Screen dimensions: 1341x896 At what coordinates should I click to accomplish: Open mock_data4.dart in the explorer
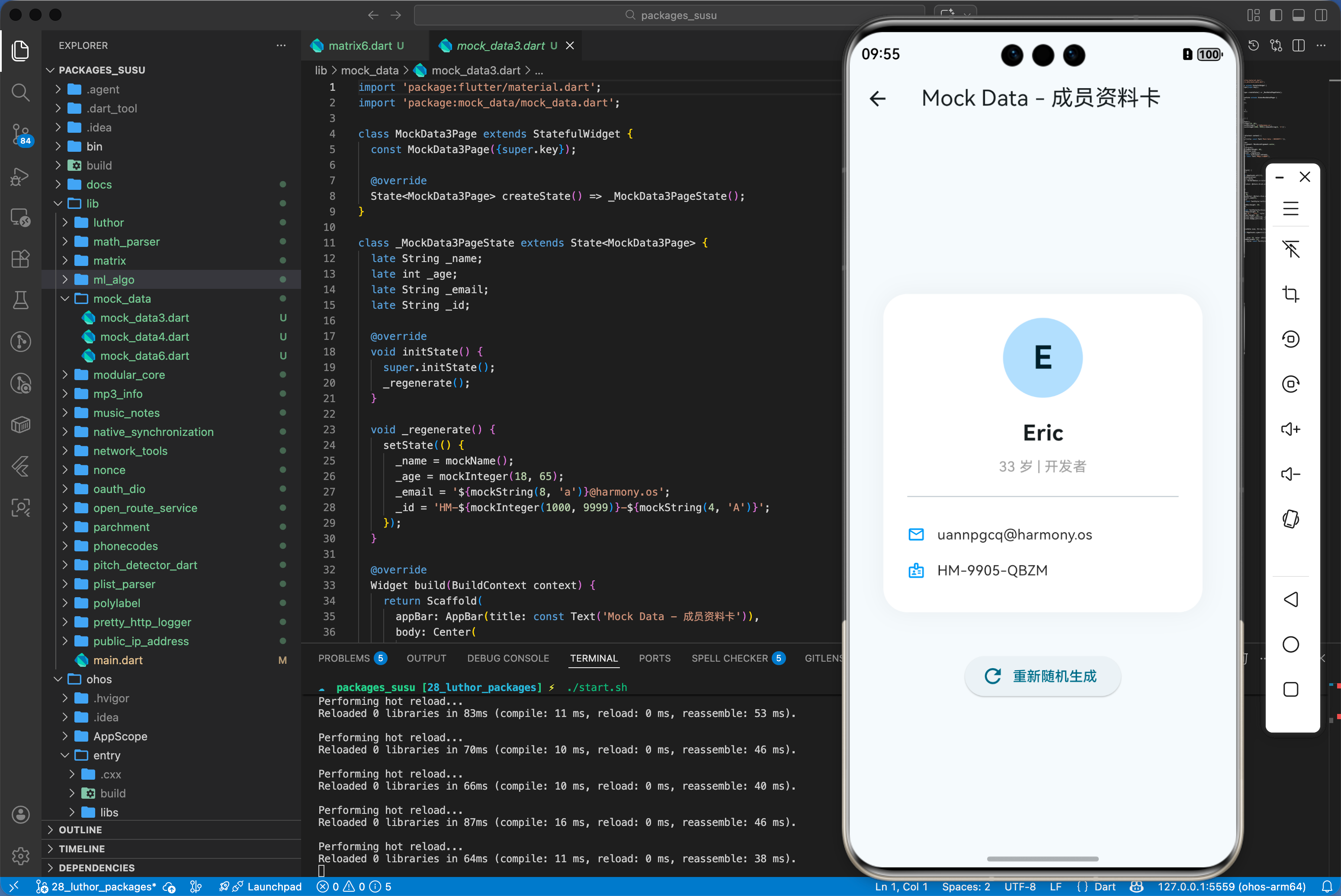[144, 336]
